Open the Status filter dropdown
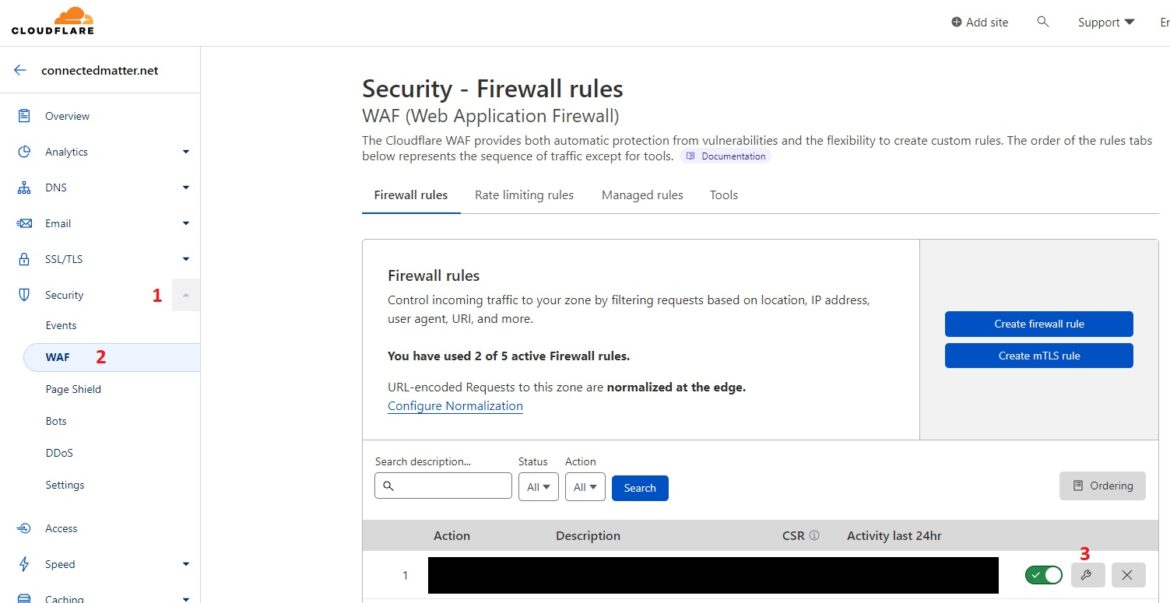 pyautogui.click(x=537, y=487)
